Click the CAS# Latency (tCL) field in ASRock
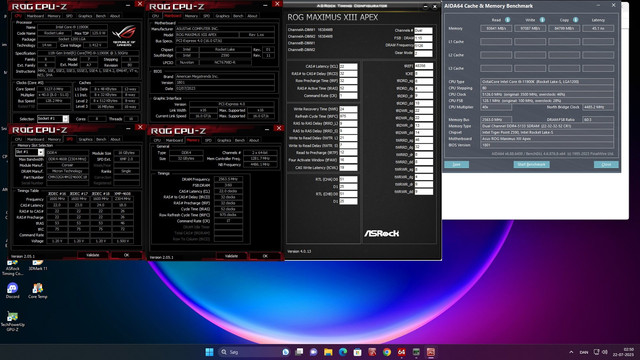 pyautogui.click(x=348, y=66)
